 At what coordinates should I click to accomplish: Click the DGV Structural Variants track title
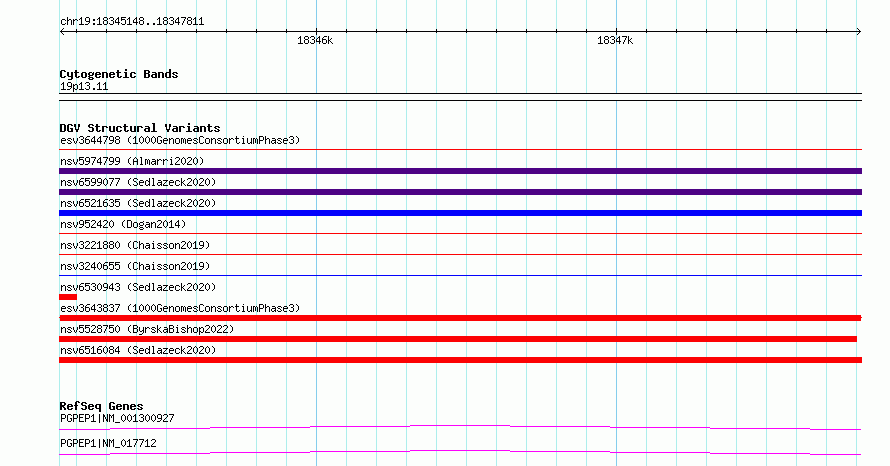pyautogui.click(x=140, y=128)
